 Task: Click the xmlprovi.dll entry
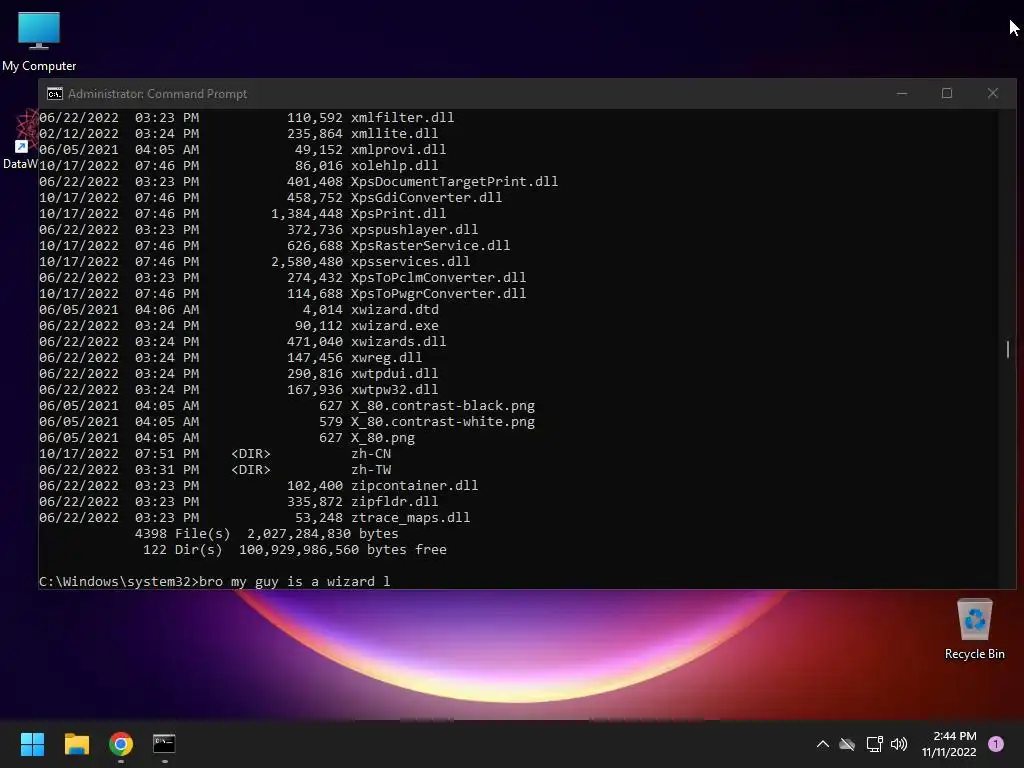398,150
